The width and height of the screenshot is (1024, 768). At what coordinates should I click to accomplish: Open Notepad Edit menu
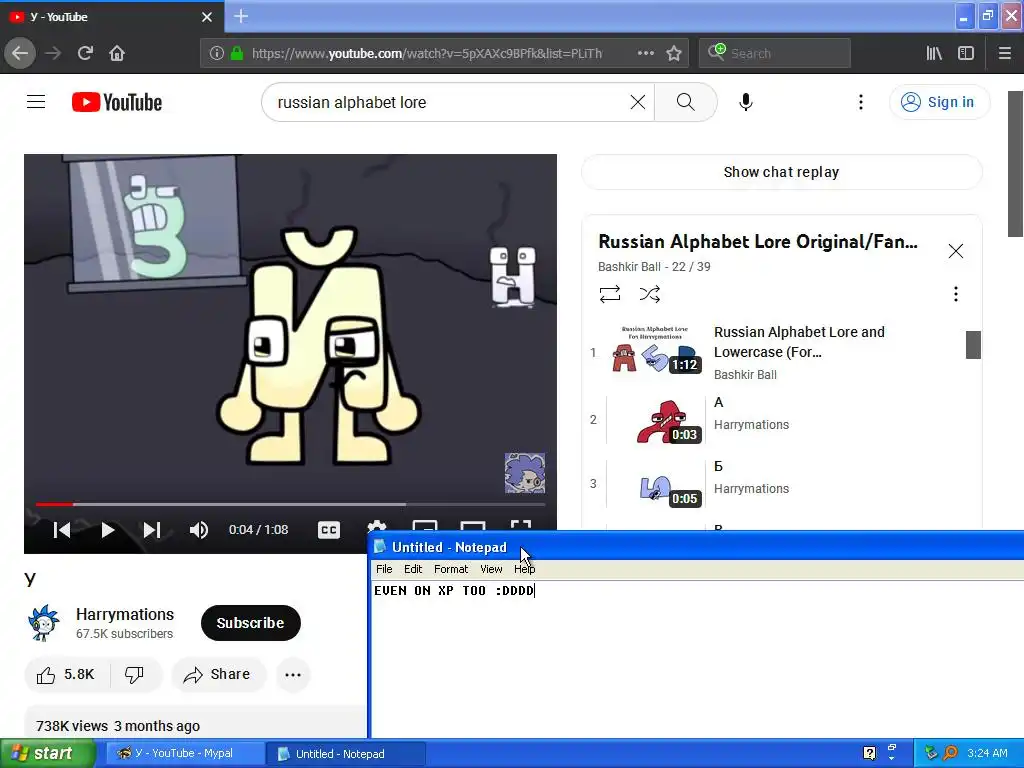413,569
